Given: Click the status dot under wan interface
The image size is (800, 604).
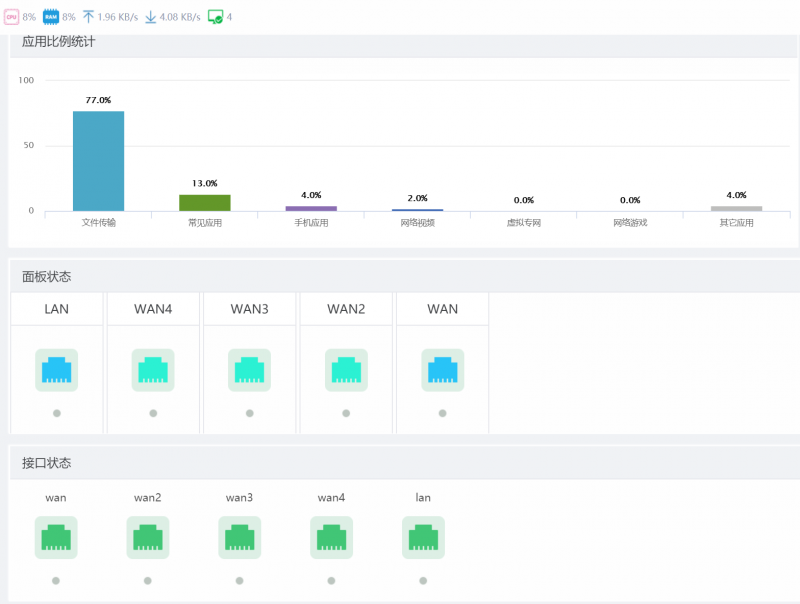Looking at the screenshot, I should point(56,581).
